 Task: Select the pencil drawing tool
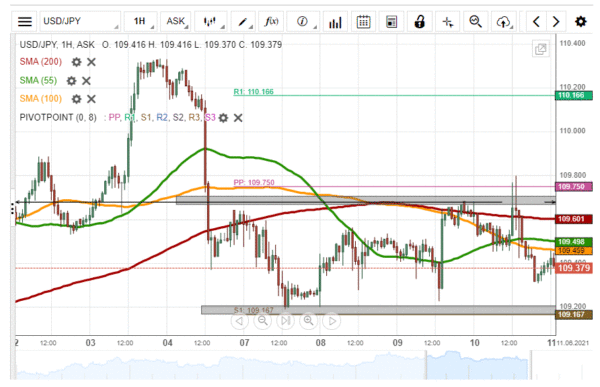click(x=243, y=21)
